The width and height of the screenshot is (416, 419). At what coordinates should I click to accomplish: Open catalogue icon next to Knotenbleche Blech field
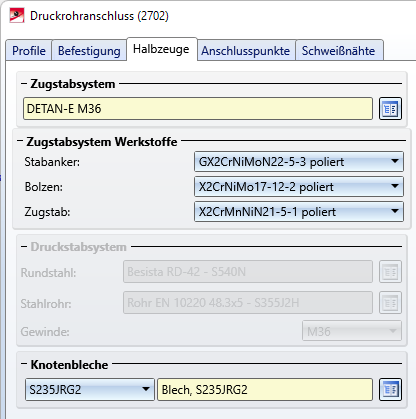[390, 389]
